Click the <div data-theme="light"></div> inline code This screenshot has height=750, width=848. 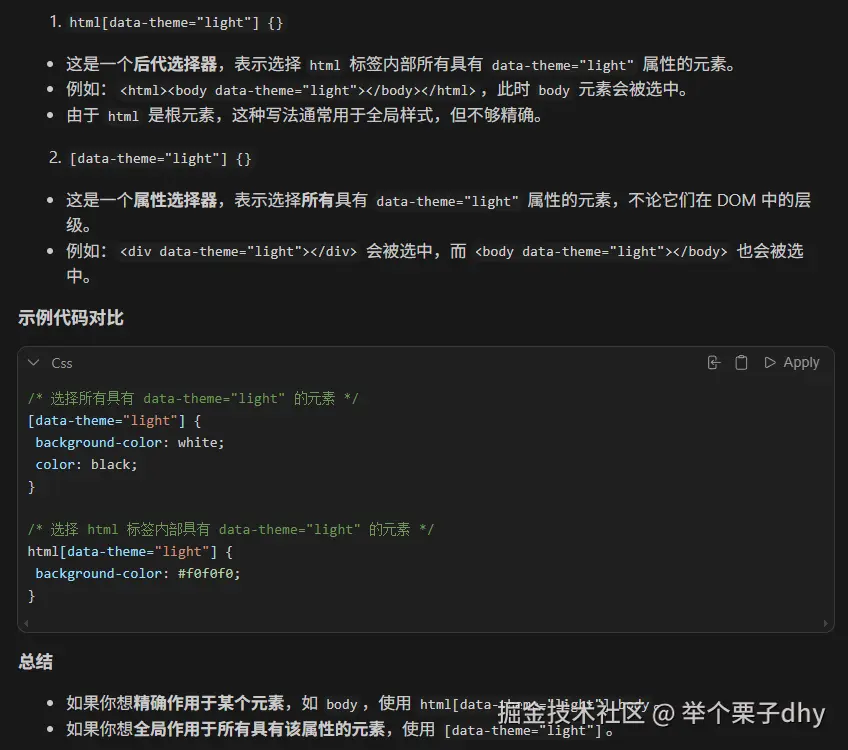238,252
